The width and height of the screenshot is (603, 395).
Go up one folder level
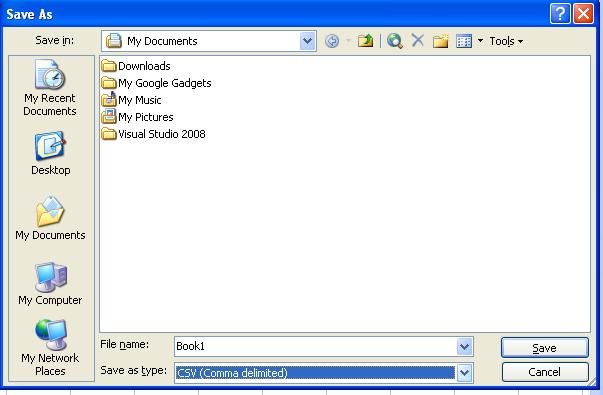[365, 41]
